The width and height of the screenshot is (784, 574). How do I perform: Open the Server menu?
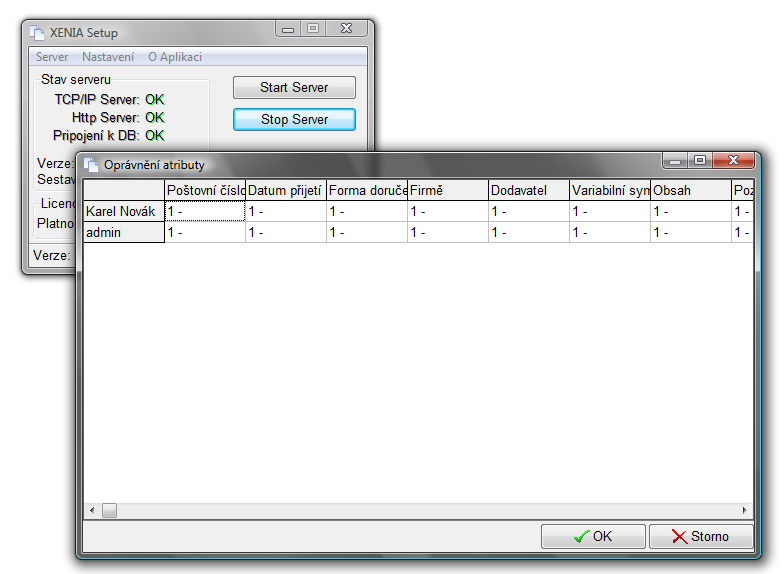pyautogui.click(x=52, y=57)
